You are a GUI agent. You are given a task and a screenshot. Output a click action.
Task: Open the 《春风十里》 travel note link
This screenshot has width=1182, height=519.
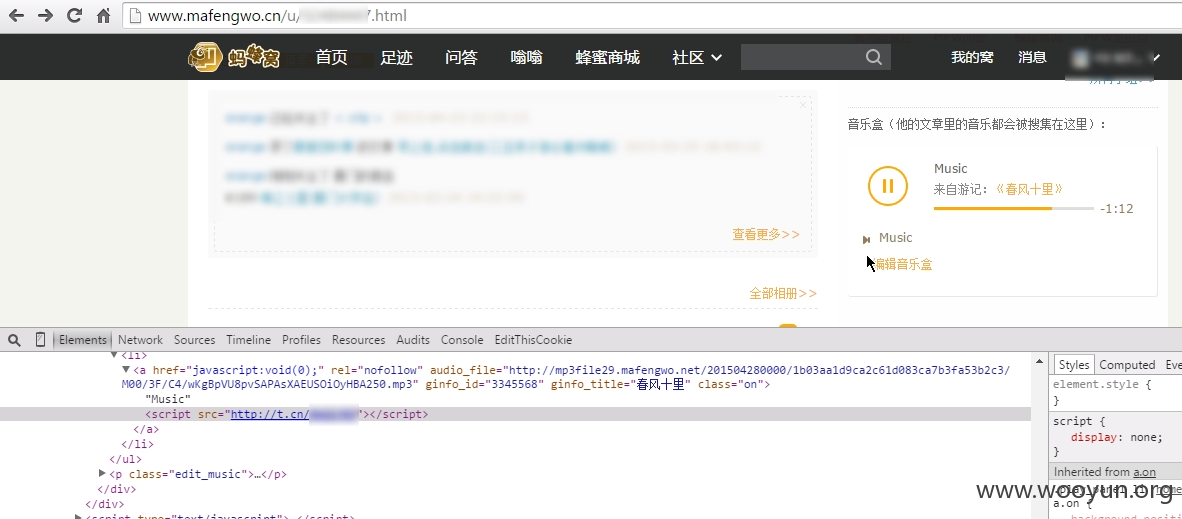[x=1029, y=189]
